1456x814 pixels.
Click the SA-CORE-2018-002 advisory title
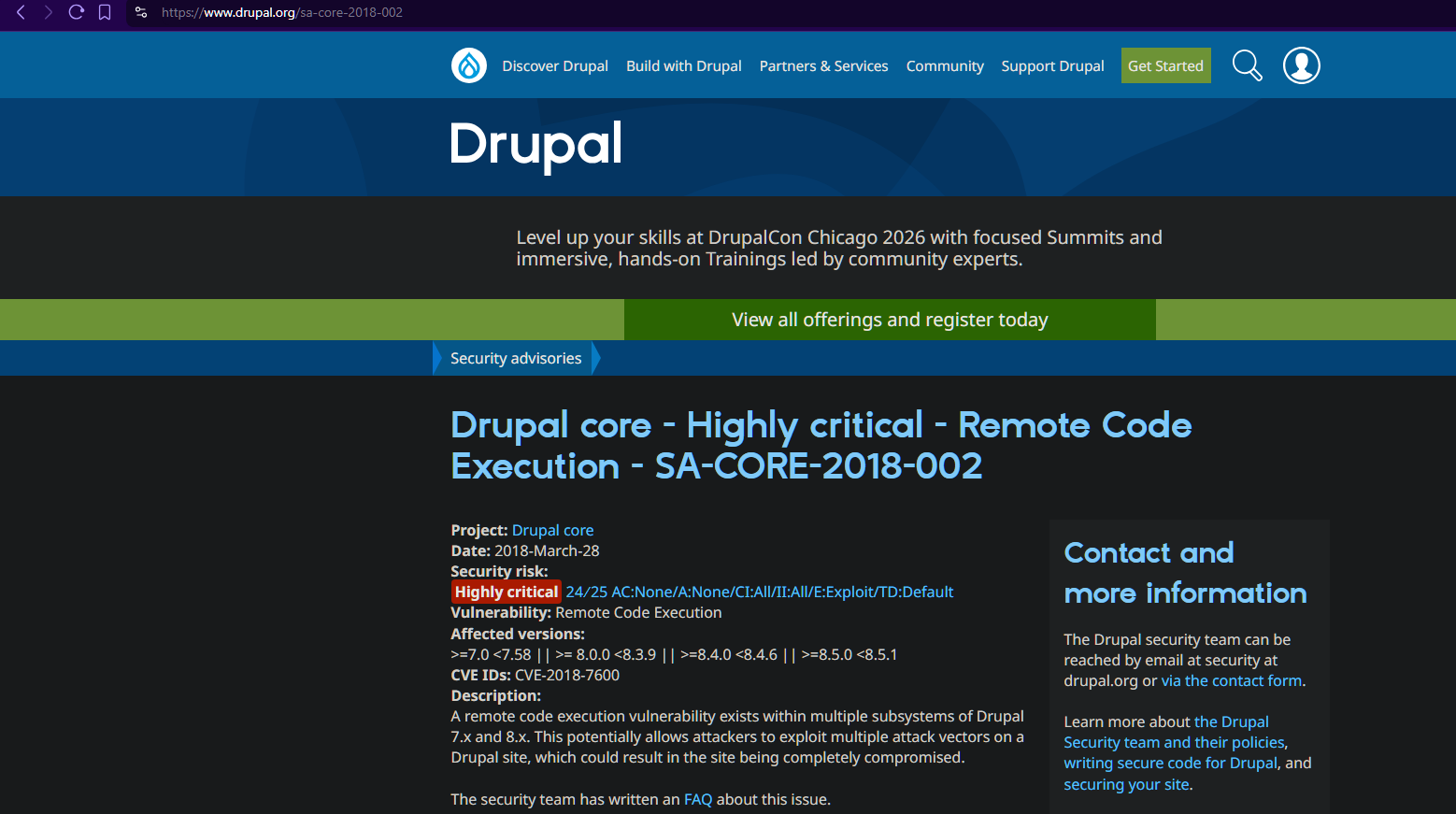click(821, 446)
